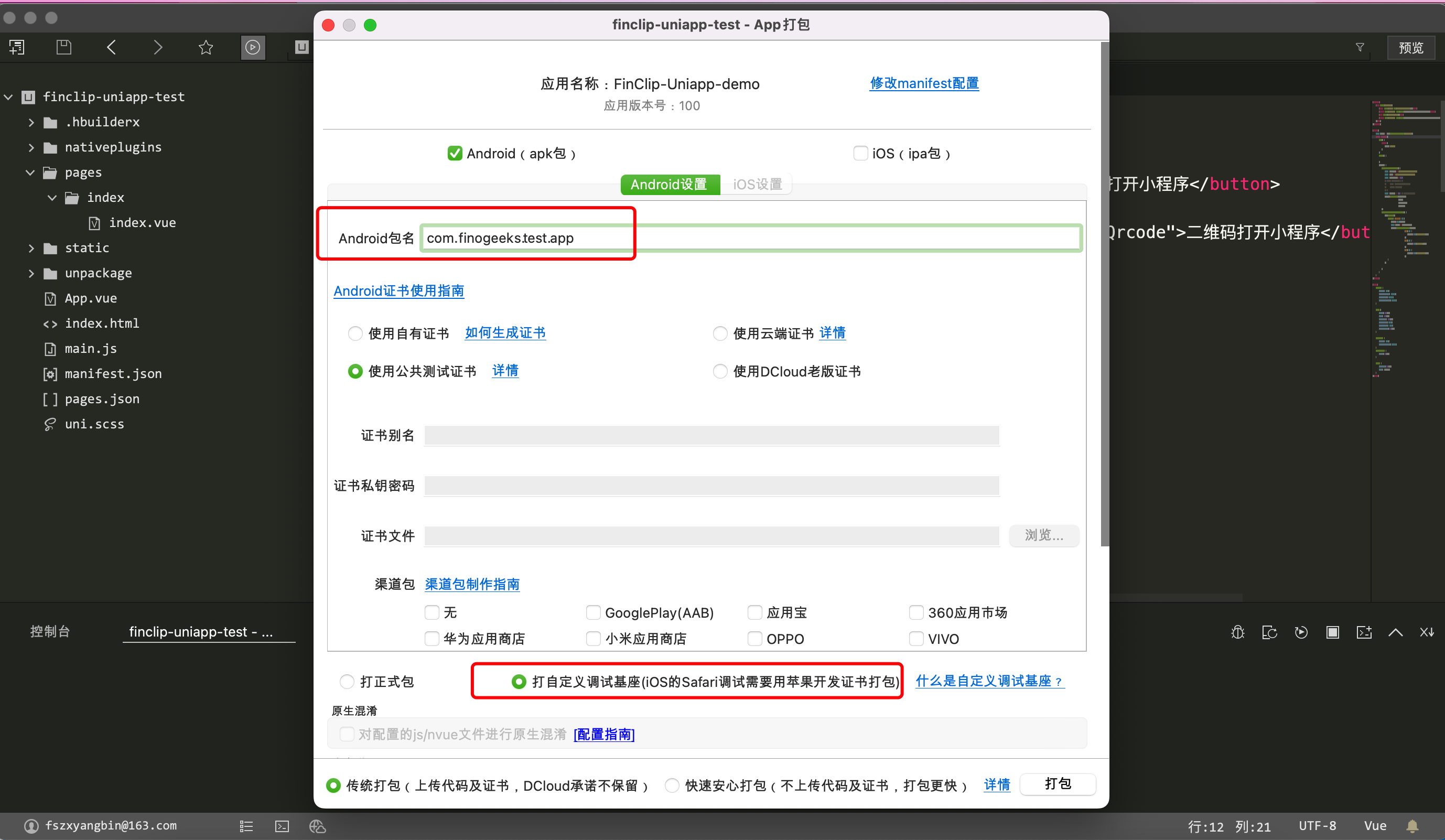Click the notification bell in status bar

click(1412, 826)
